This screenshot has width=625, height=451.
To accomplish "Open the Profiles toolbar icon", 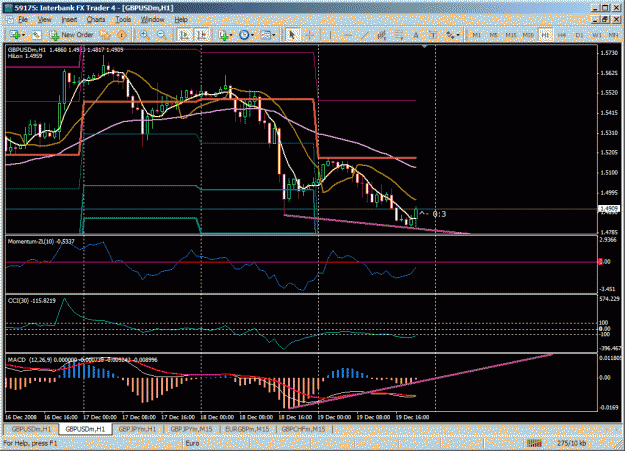I will pos(36,35).
